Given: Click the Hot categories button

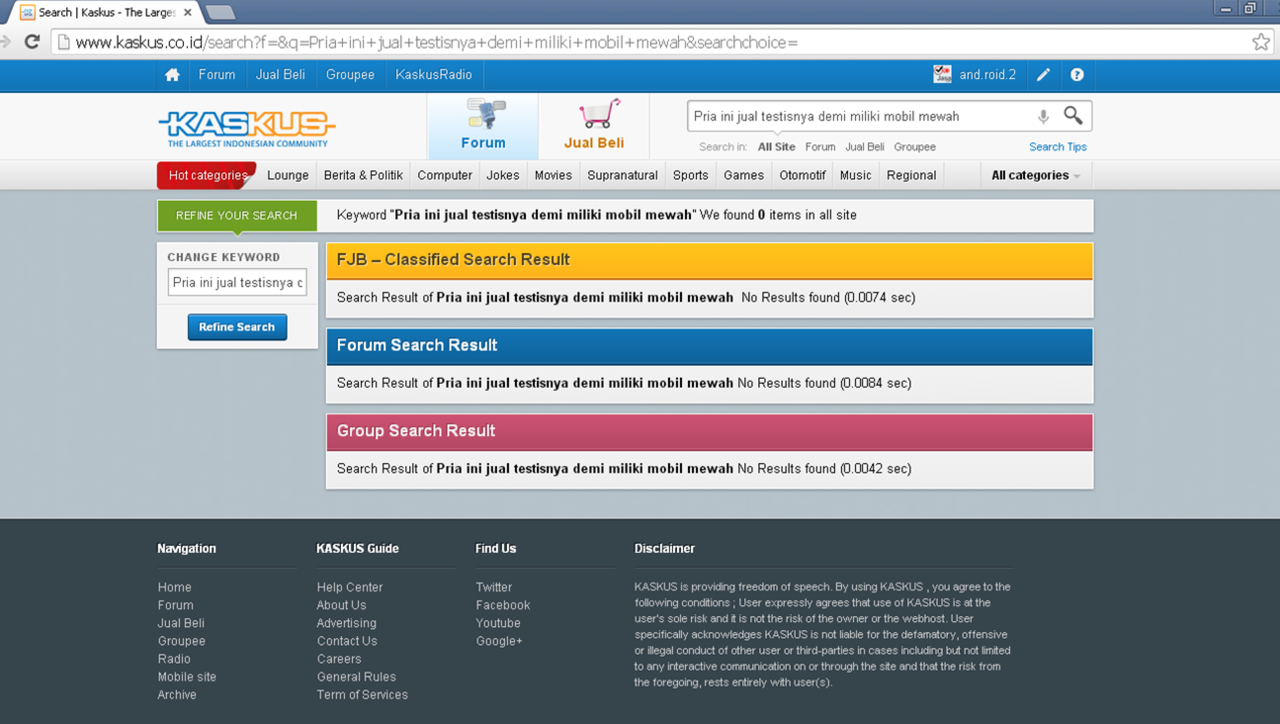Looking at the screenshot, I should (207, 175).
